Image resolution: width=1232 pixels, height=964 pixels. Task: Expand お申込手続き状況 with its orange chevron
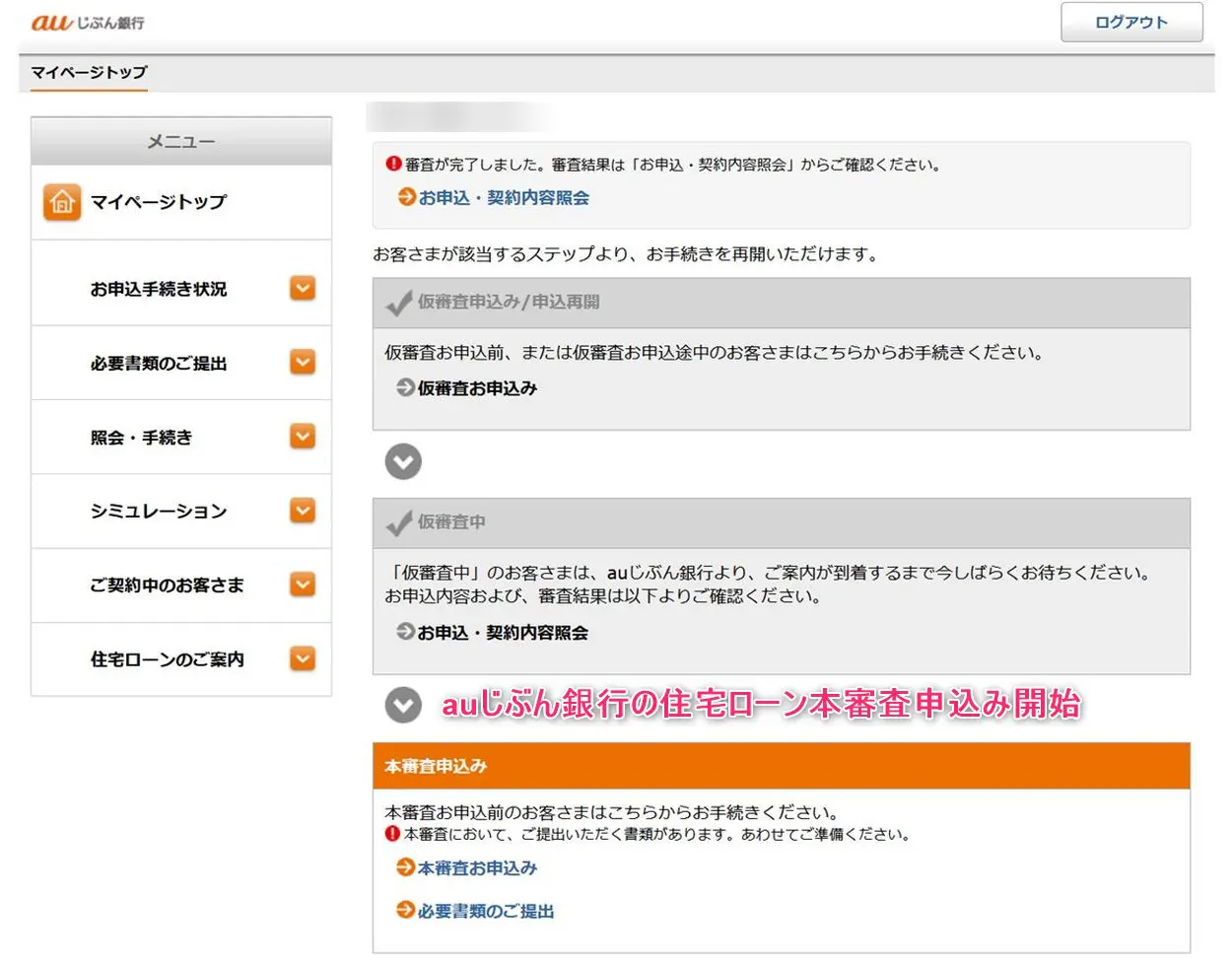pyautogui.click(x=303, y=288)
